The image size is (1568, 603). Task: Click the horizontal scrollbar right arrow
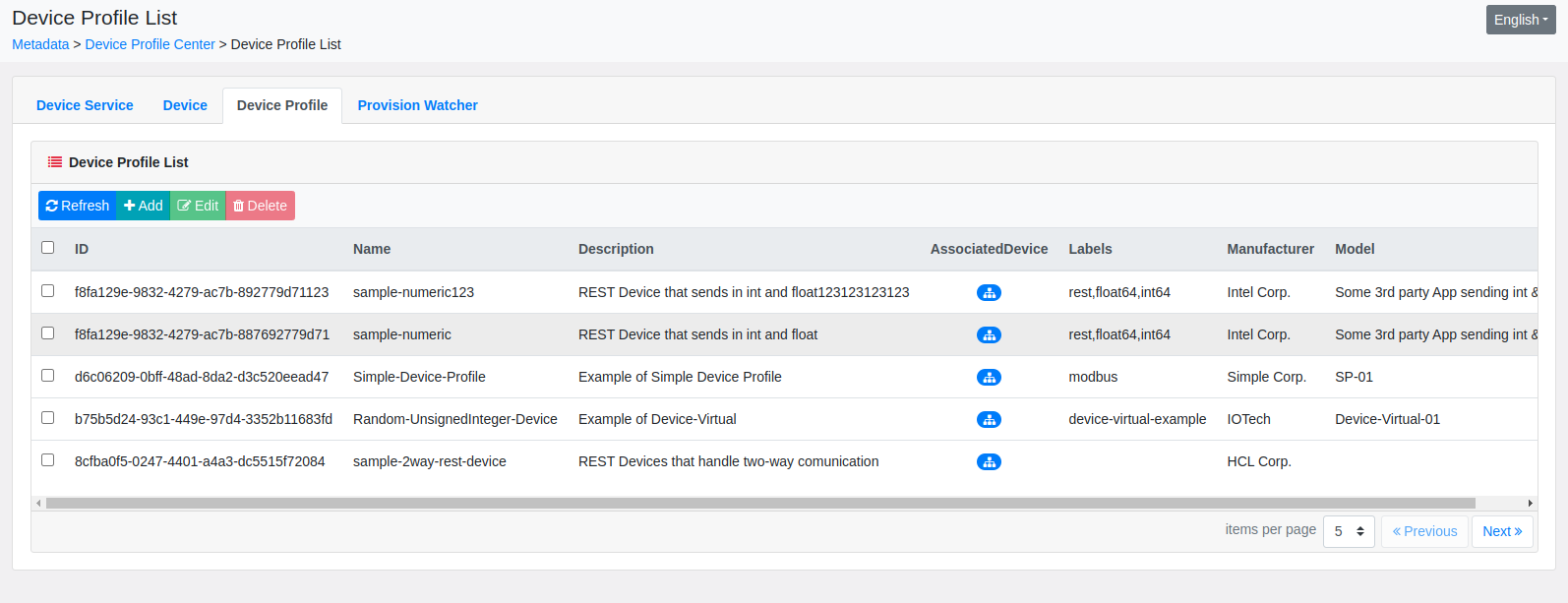tap(1530, 503)
